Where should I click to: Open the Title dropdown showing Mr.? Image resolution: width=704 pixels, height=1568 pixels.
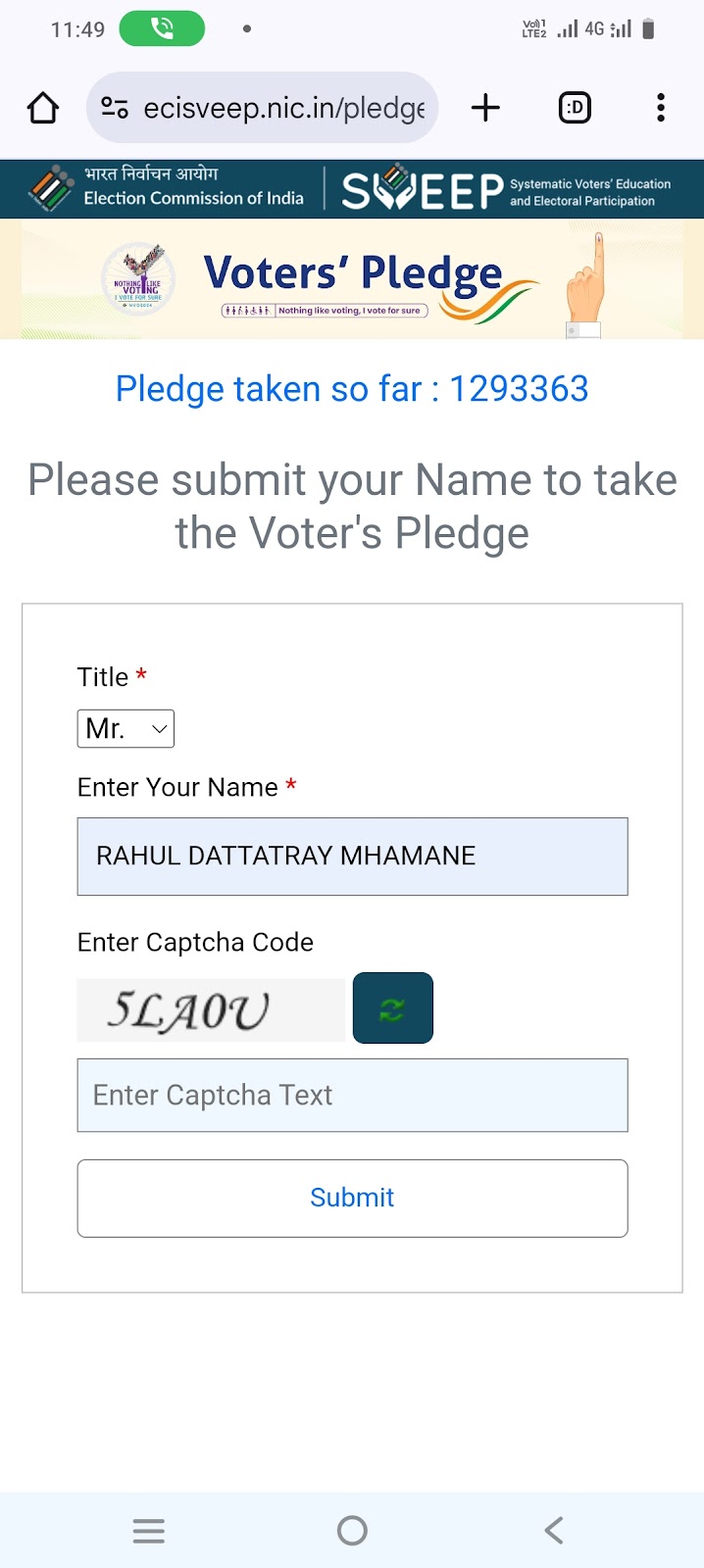126,729
